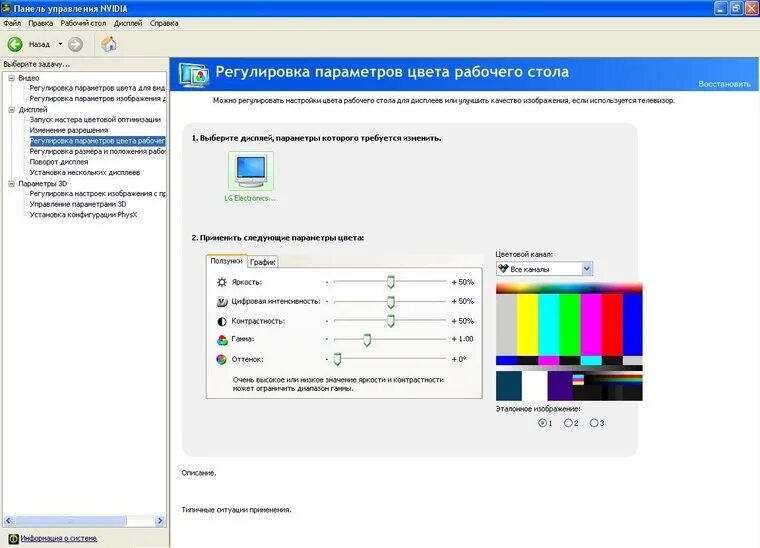
Task: Click the Оттенок slider handle
Action: pyautogui.click(x=337, y=359)
